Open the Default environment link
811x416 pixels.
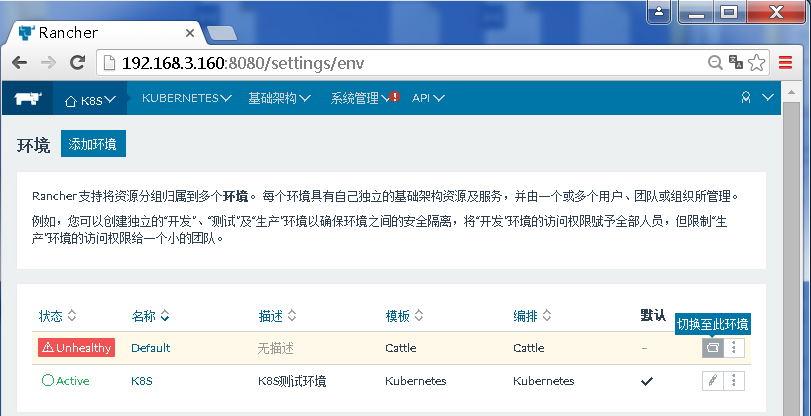point(151,348)
